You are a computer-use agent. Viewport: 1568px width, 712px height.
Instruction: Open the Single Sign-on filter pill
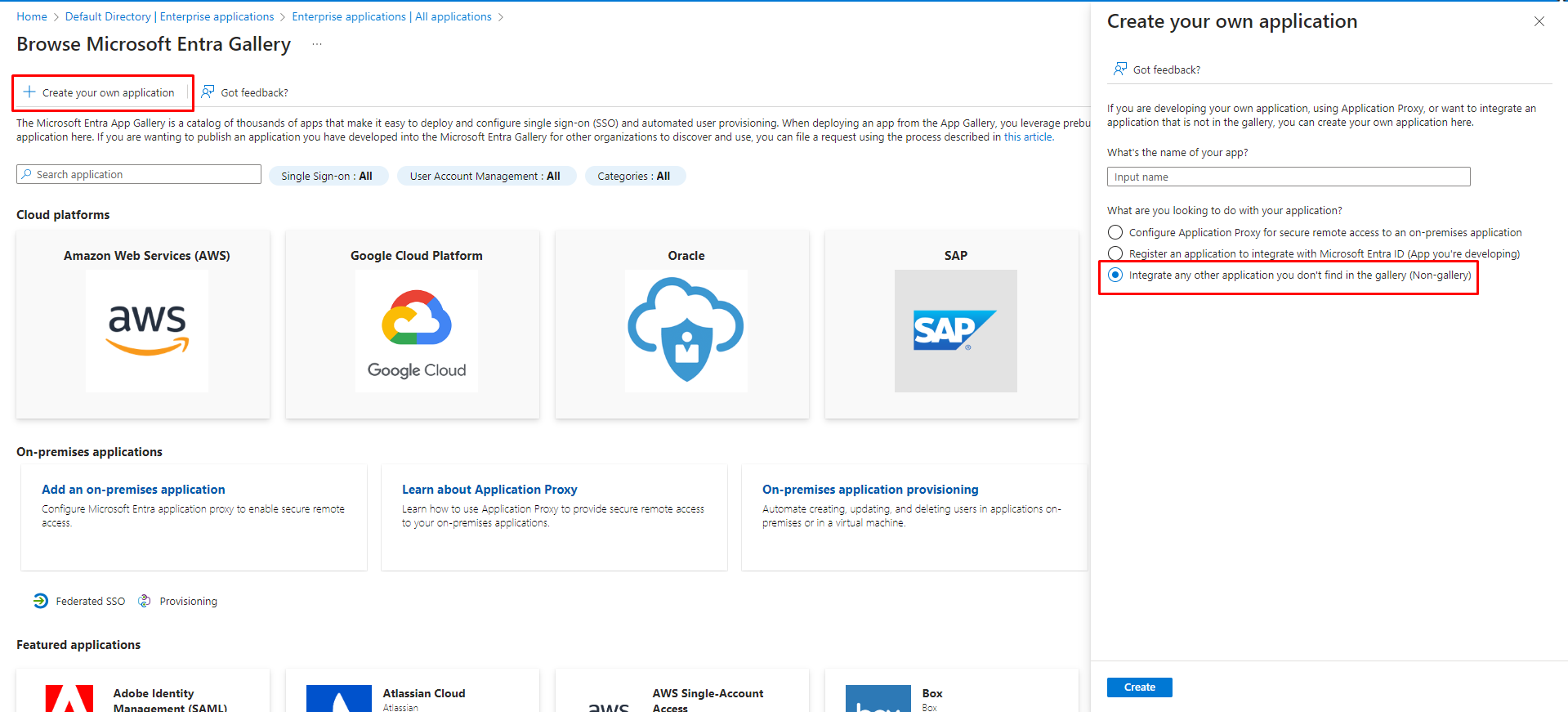pos(327,176)
